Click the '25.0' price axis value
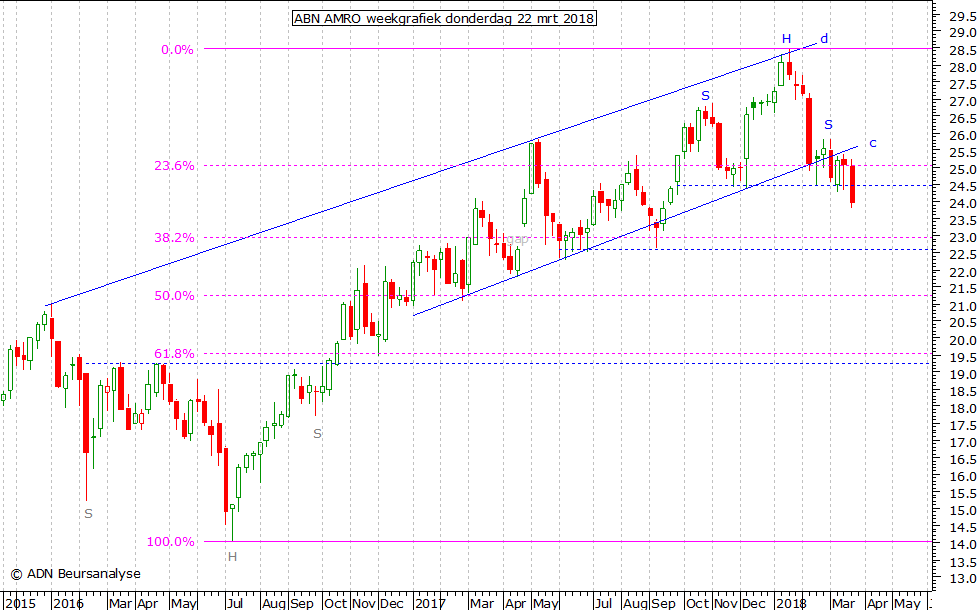The width and height of the screenshot is (980, 610). tap(963, 170)
